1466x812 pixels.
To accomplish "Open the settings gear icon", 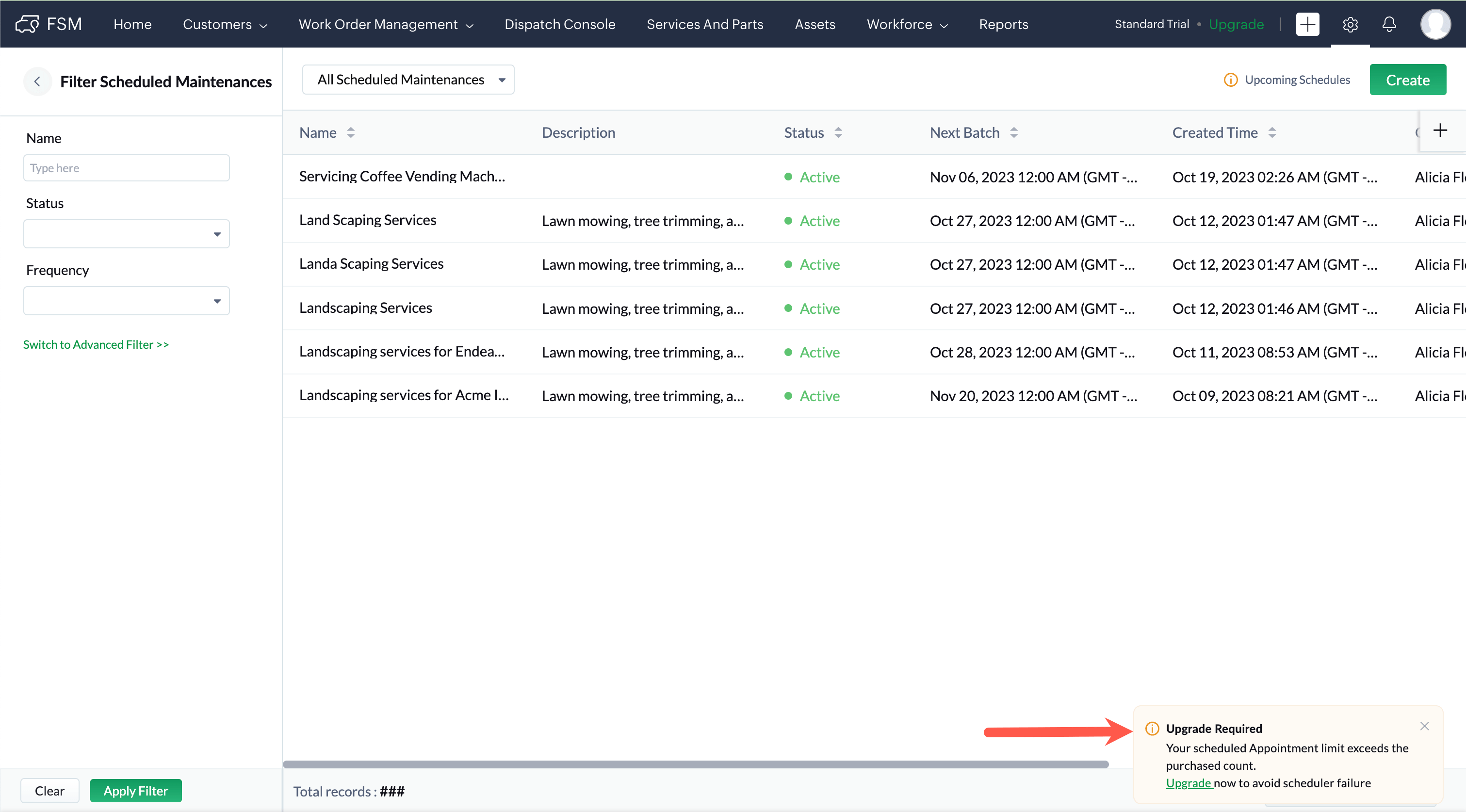I will click(1350, 24).
